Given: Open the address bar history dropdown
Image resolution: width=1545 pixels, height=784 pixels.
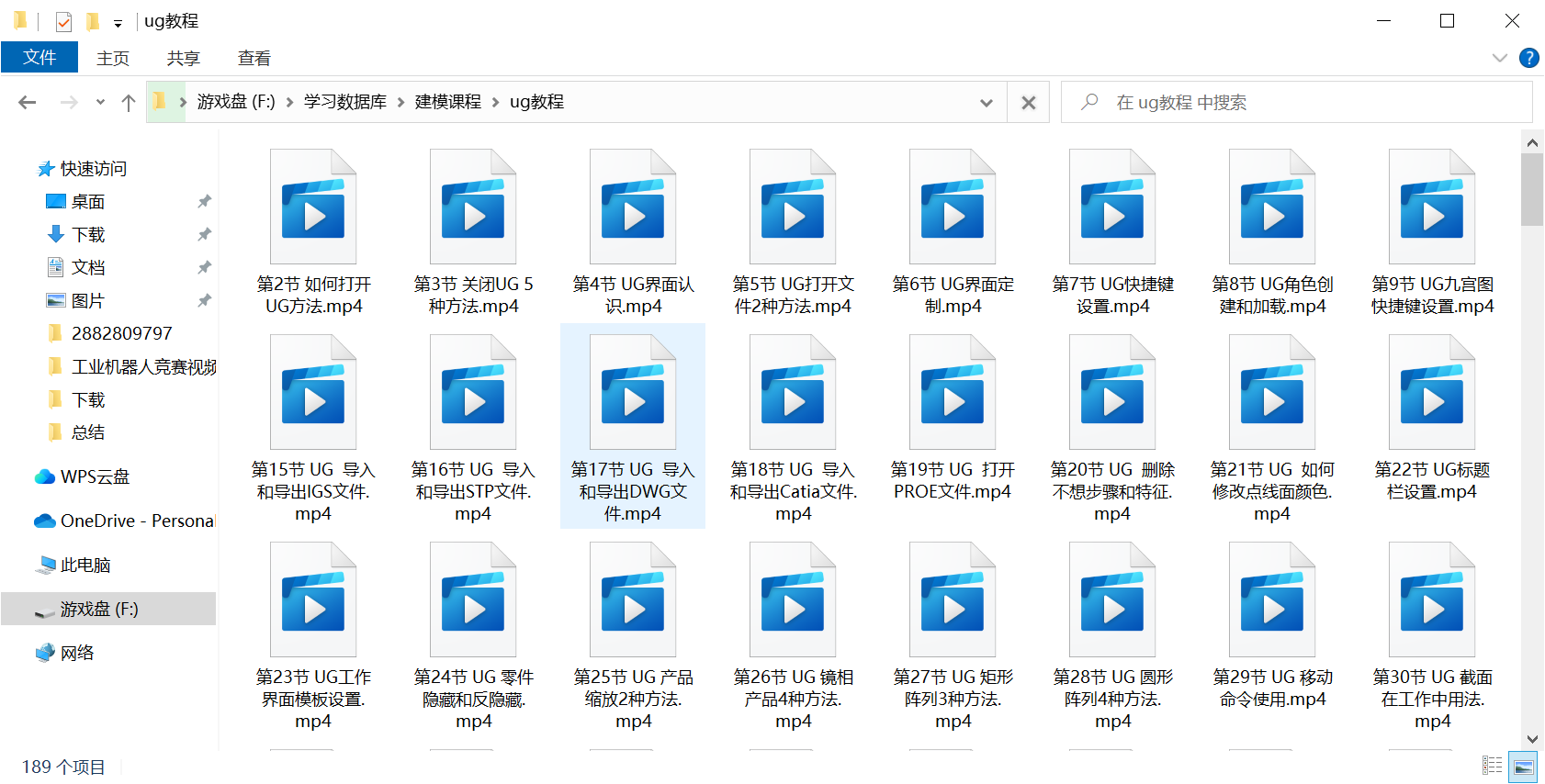Looking at the screenshot, I should 987,103.
